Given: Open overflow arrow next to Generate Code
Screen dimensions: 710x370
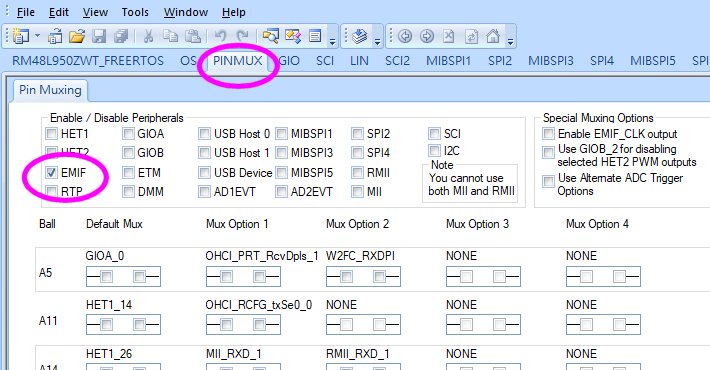Looking at the screenshot, I should (x=377, y=42).
